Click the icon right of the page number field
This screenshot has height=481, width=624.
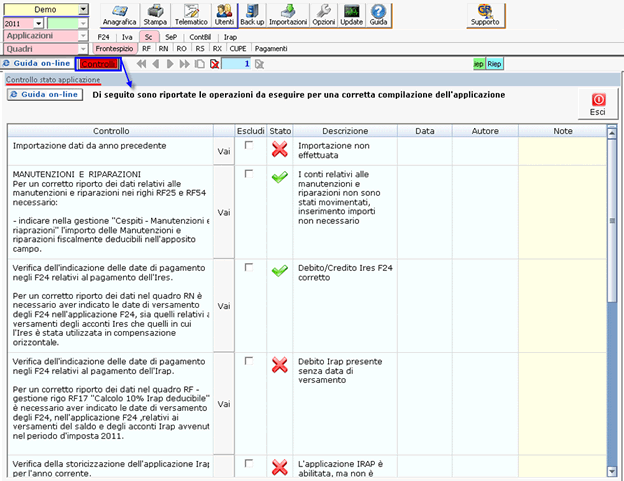259,64
